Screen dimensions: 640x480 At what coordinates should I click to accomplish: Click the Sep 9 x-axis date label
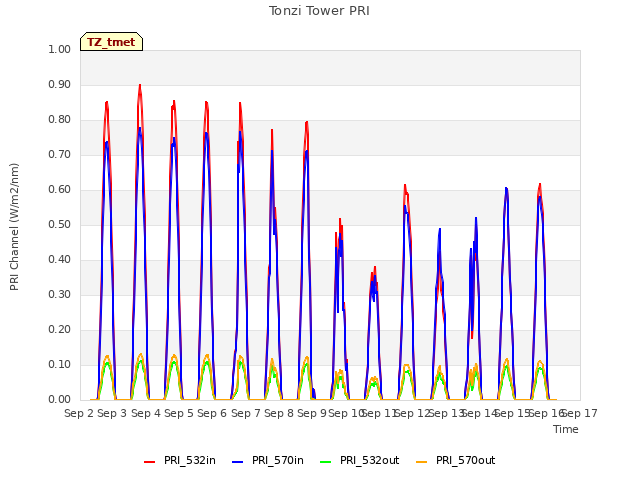tap(312, 413)
